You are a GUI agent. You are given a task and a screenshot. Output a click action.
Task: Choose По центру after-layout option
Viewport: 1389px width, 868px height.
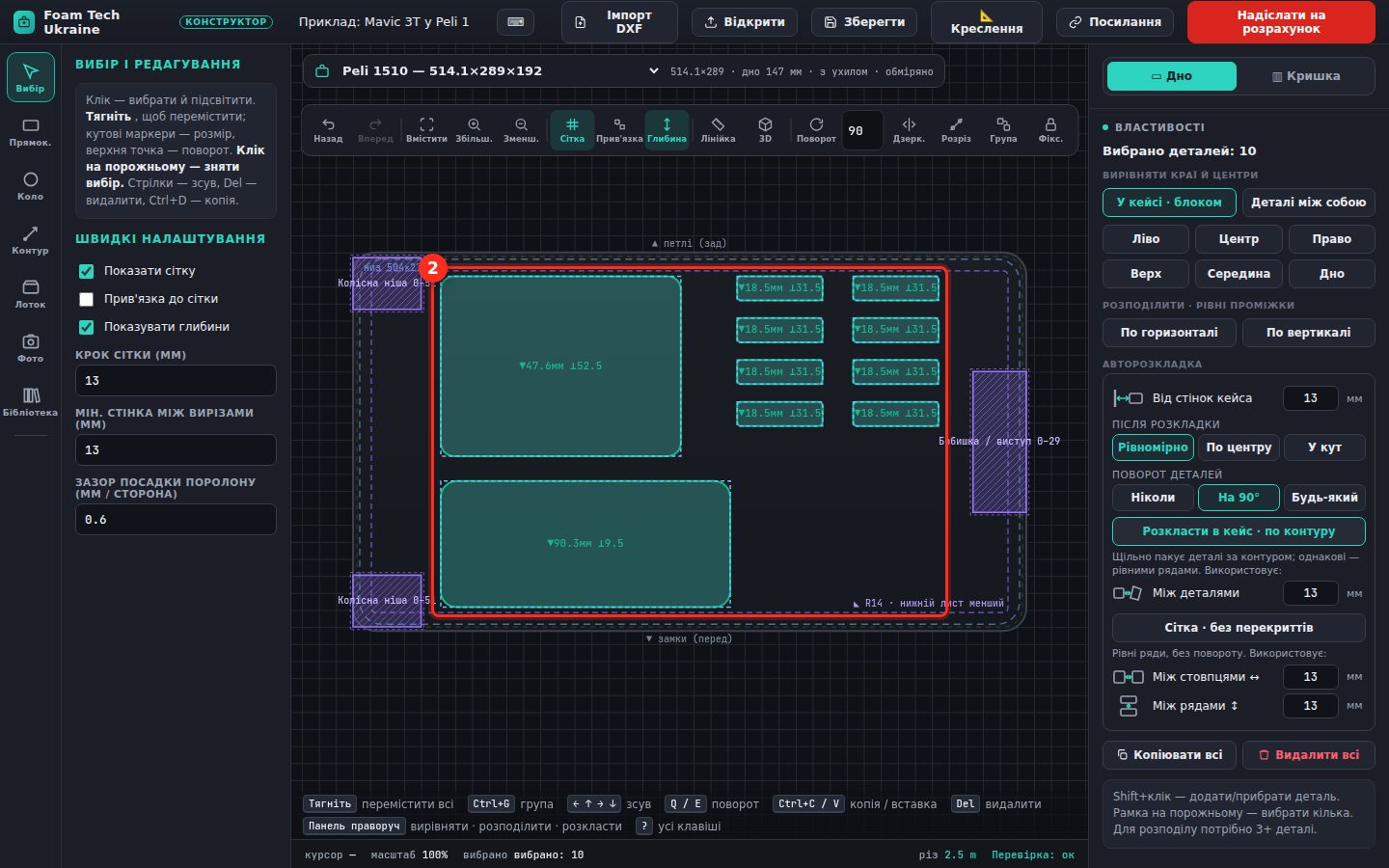click(x=1239, y=448)
